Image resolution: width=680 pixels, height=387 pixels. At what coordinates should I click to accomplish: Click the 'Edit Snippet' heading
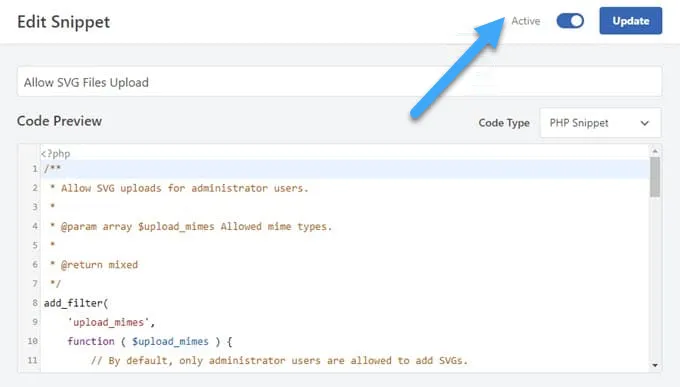tap(64, 22)
